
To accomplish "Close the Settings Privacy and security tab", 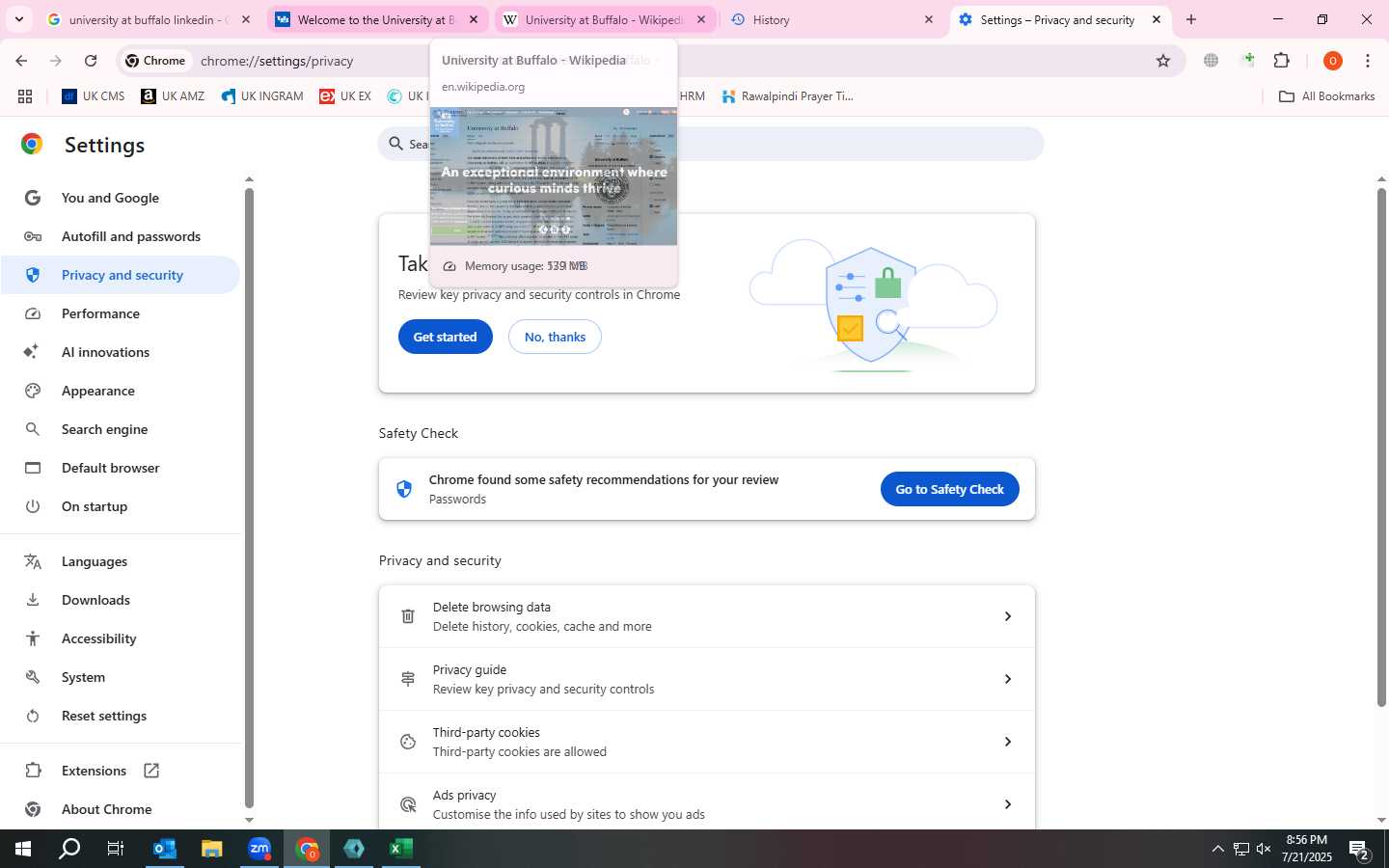I will pos(1157,19).
